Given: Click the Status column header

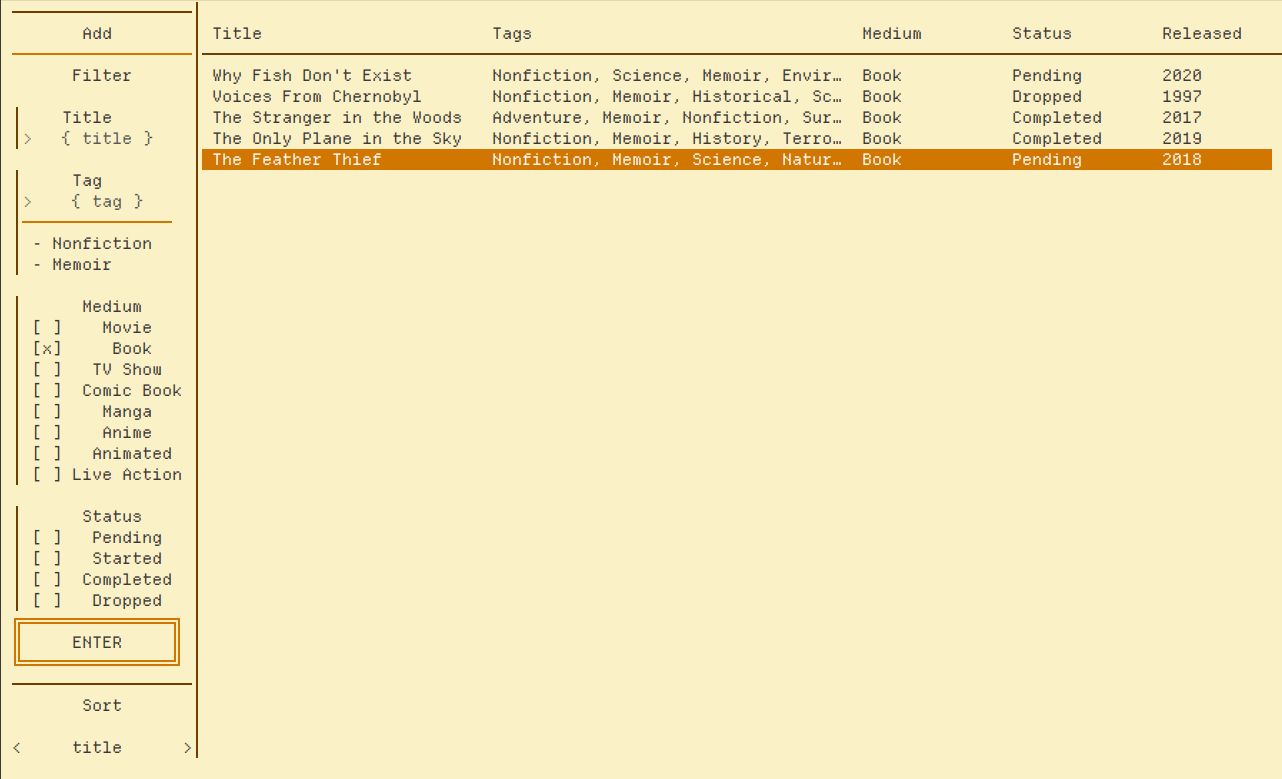Looking at the screenshot, I should [1042, 33].
